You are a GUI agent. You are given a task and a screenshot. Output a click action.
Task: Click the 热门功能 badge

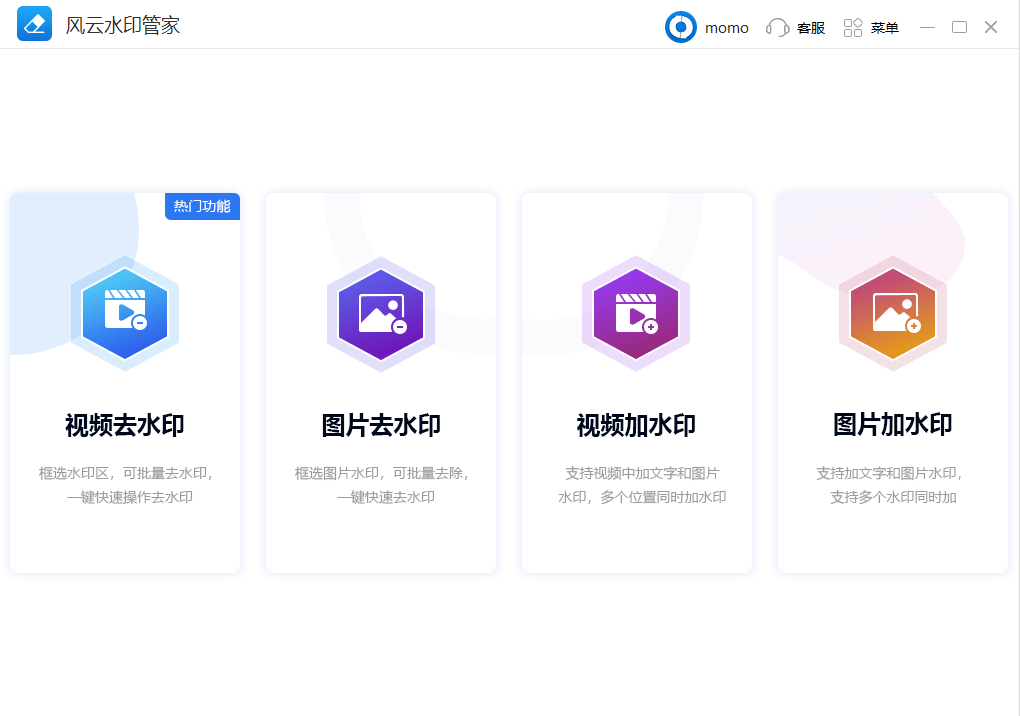(x=202, y=206)
